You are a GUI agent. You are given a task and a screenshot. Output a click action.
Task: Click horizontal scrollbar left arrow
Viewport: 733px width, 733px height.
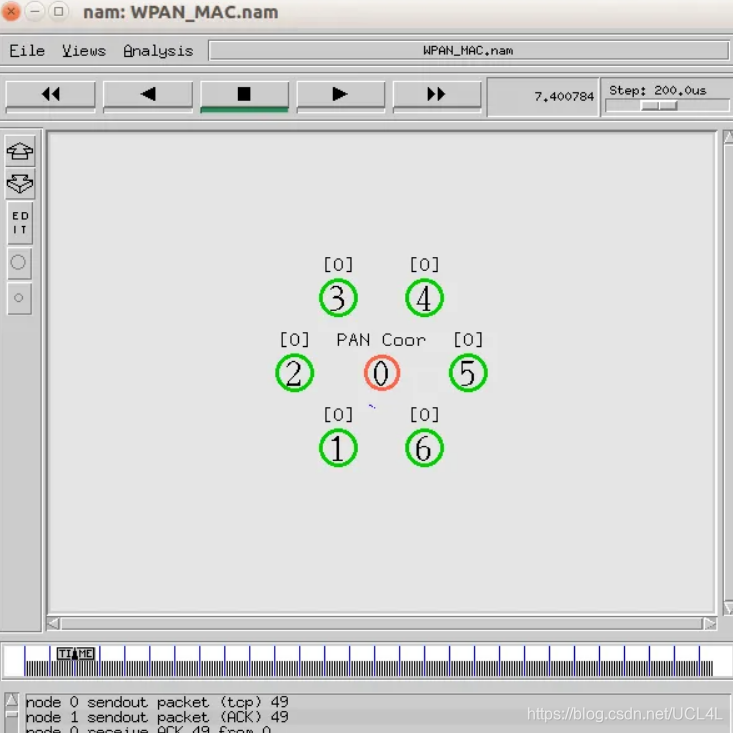point(53,624)
